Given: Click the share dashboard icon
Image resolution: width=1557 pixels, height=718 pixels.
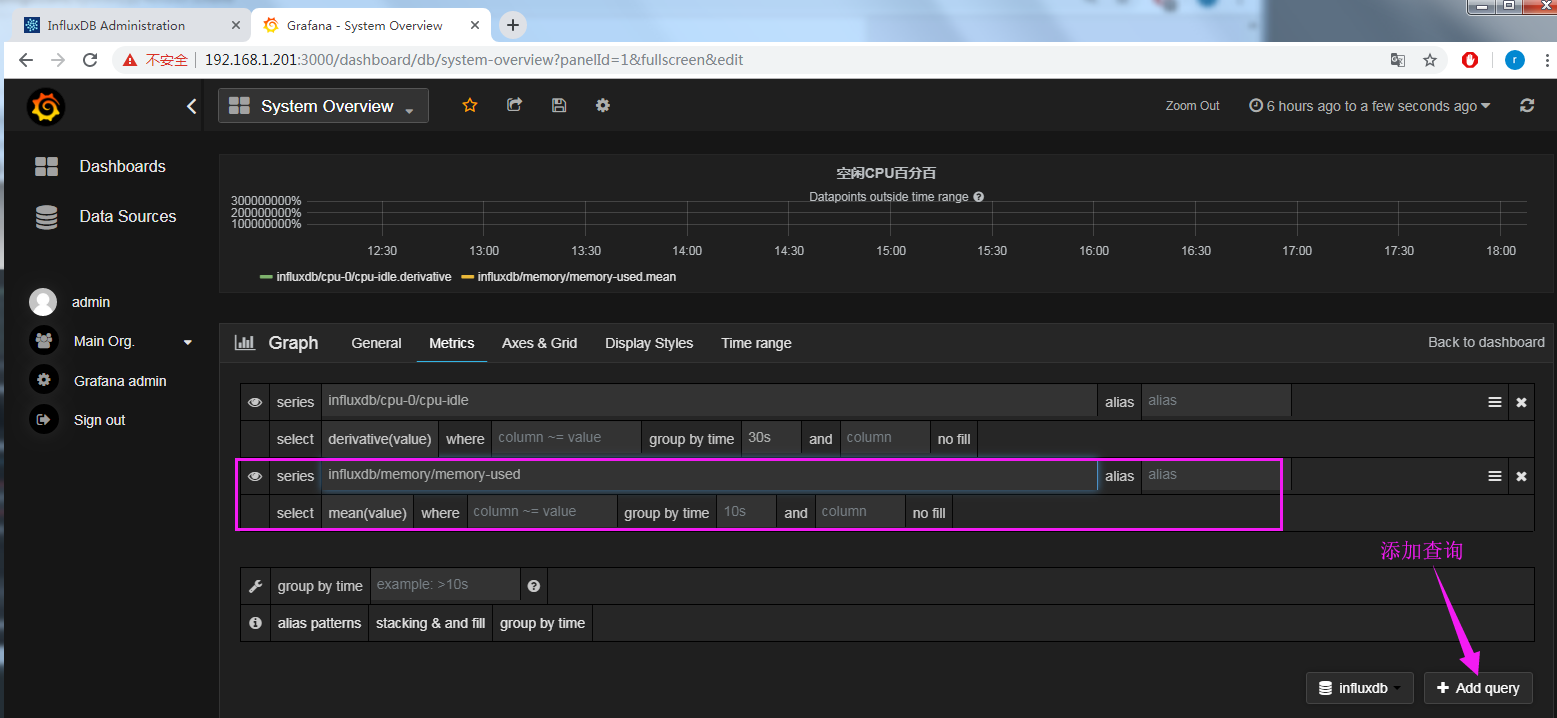Looking at the screenshot, I should click(514, 105).
